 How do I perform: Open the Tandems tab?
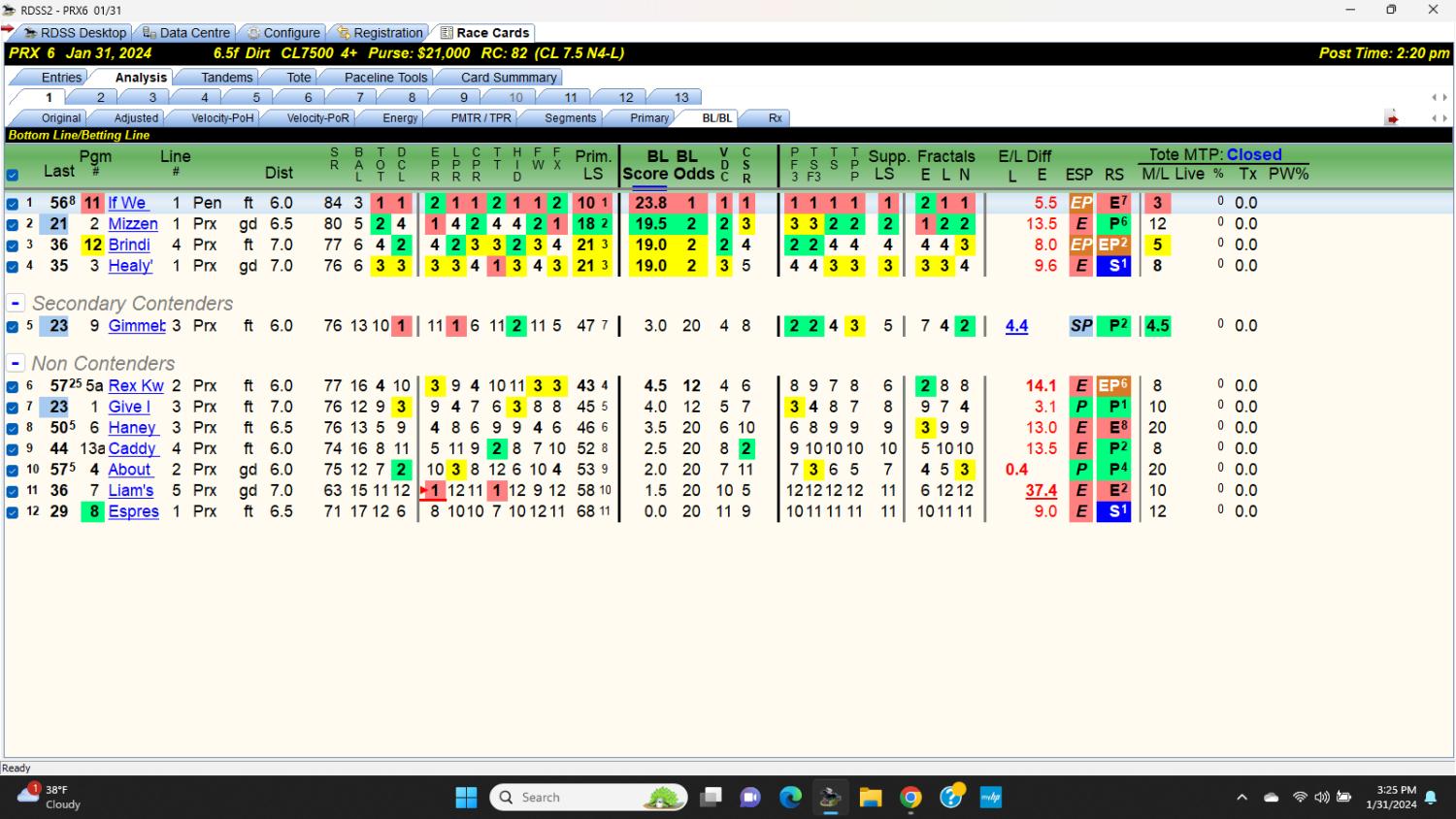click(x=226, y=78)
